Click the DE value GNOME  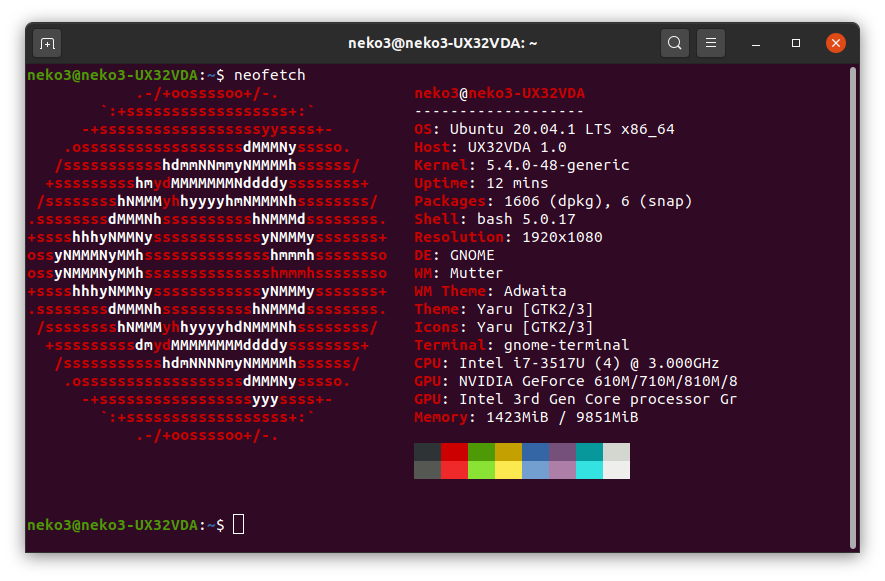472,256
